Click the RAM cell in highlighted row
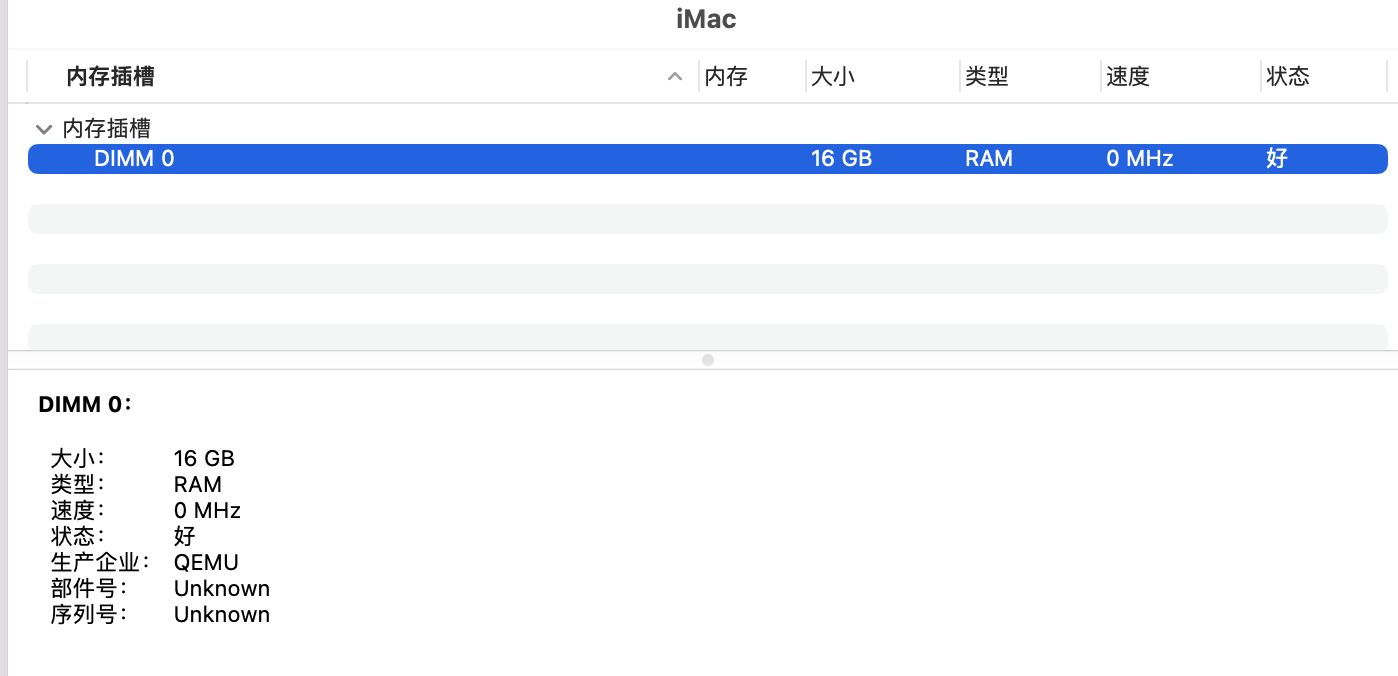The height and width of the screenshot is (676, 1398). click(989, 158)
